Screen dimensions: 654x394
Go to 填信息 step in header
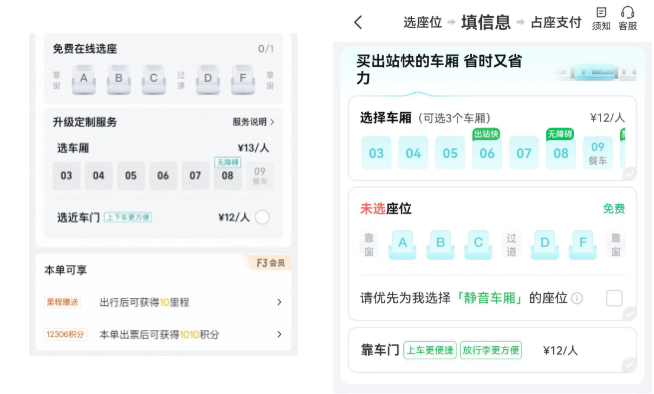485,22
